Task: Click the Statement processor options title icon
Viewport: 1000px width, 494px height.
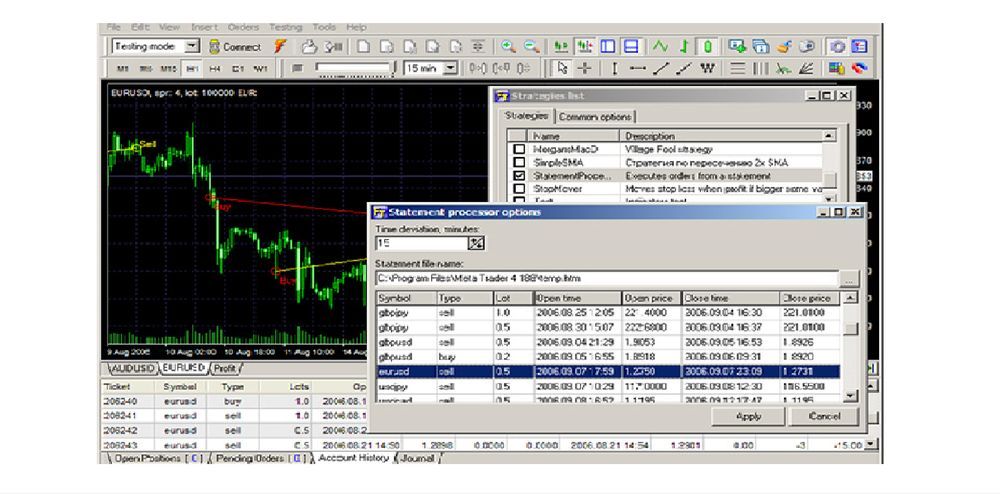Action: point(379,212)
